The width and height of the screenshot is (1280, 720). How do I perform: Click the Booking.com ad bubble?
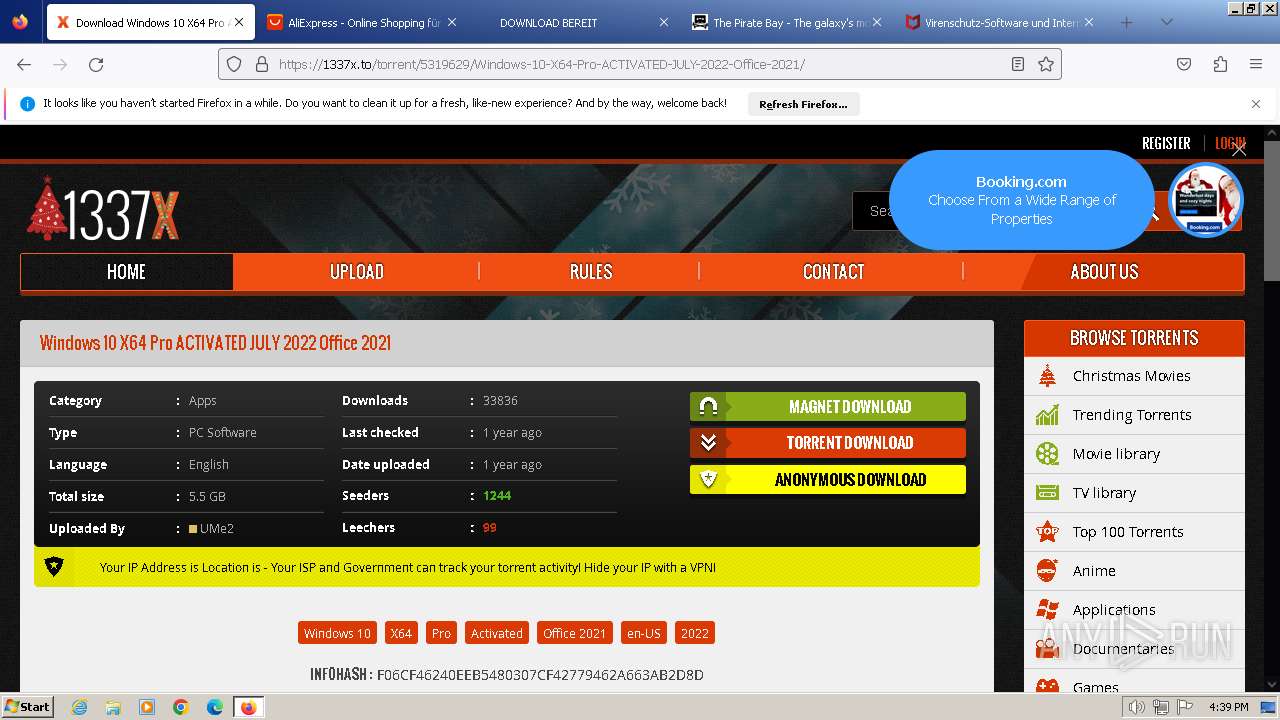click(1021, 200)
